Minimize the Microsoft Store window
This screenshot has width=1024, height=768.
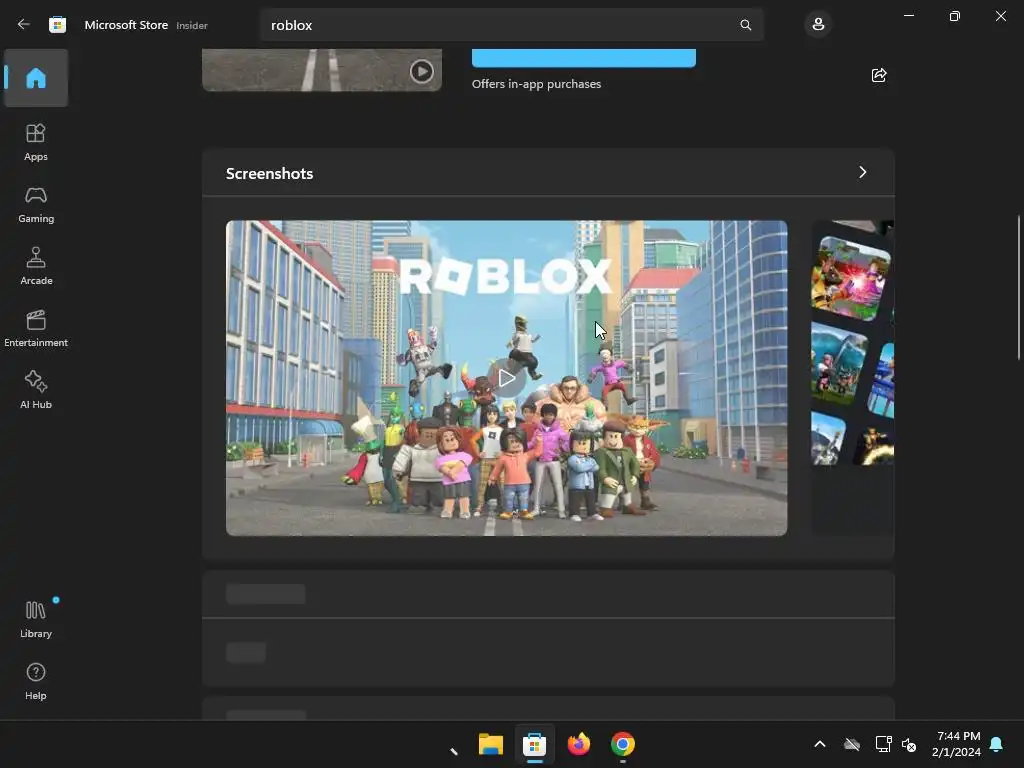click(908, 16)
